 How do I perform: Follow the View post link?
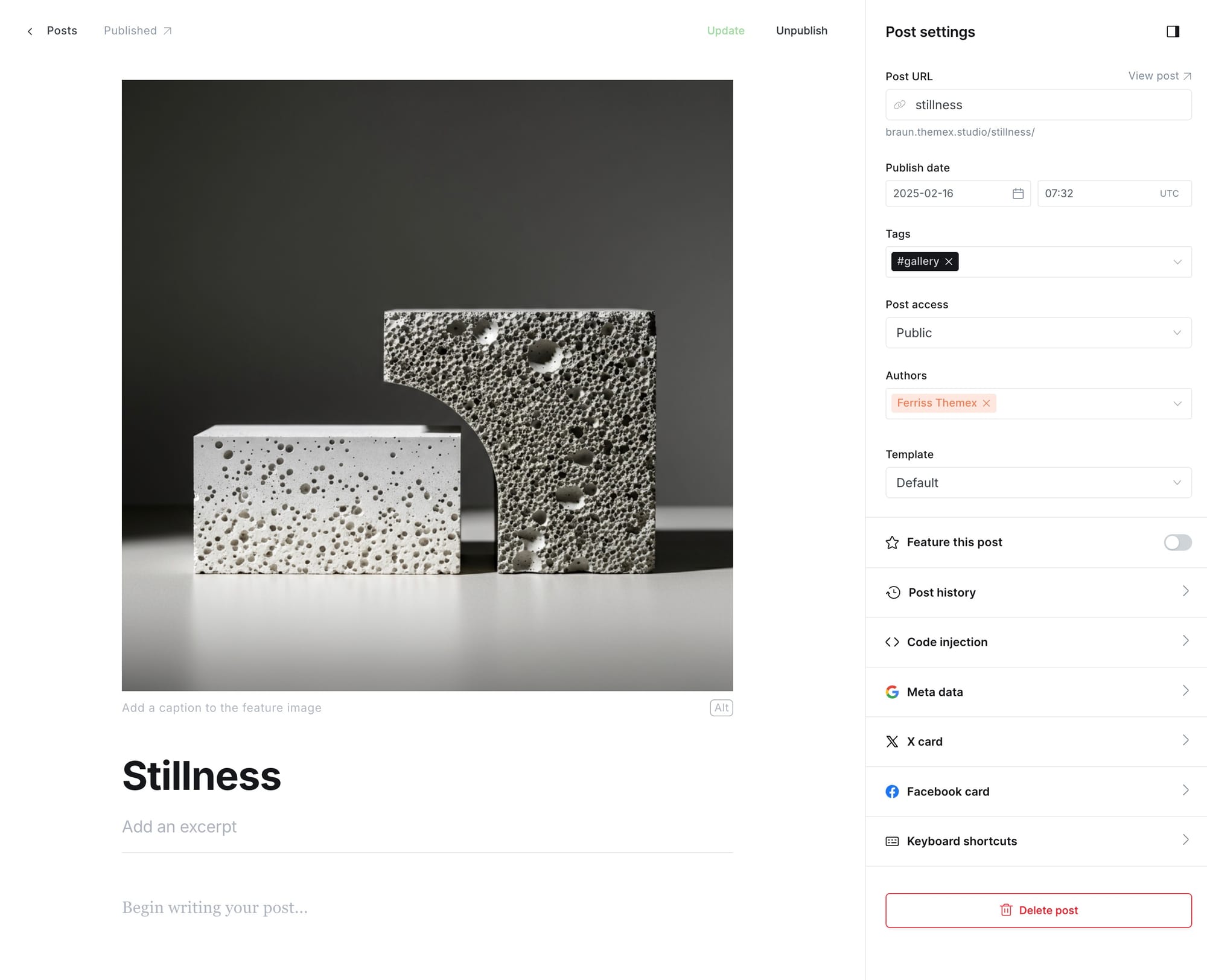click(1159, 76)
